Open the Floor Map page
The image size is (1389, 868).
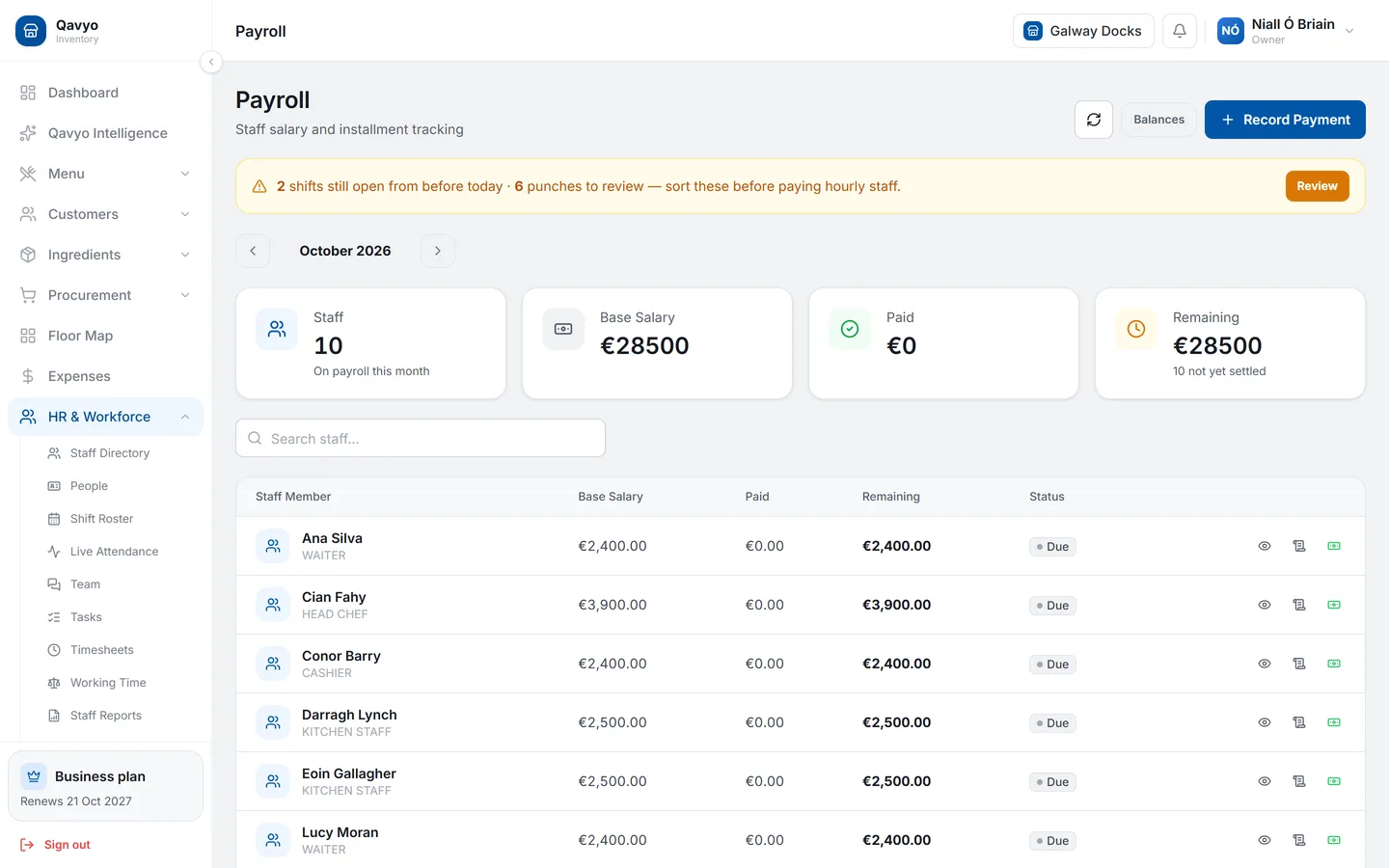pos(105,336)
